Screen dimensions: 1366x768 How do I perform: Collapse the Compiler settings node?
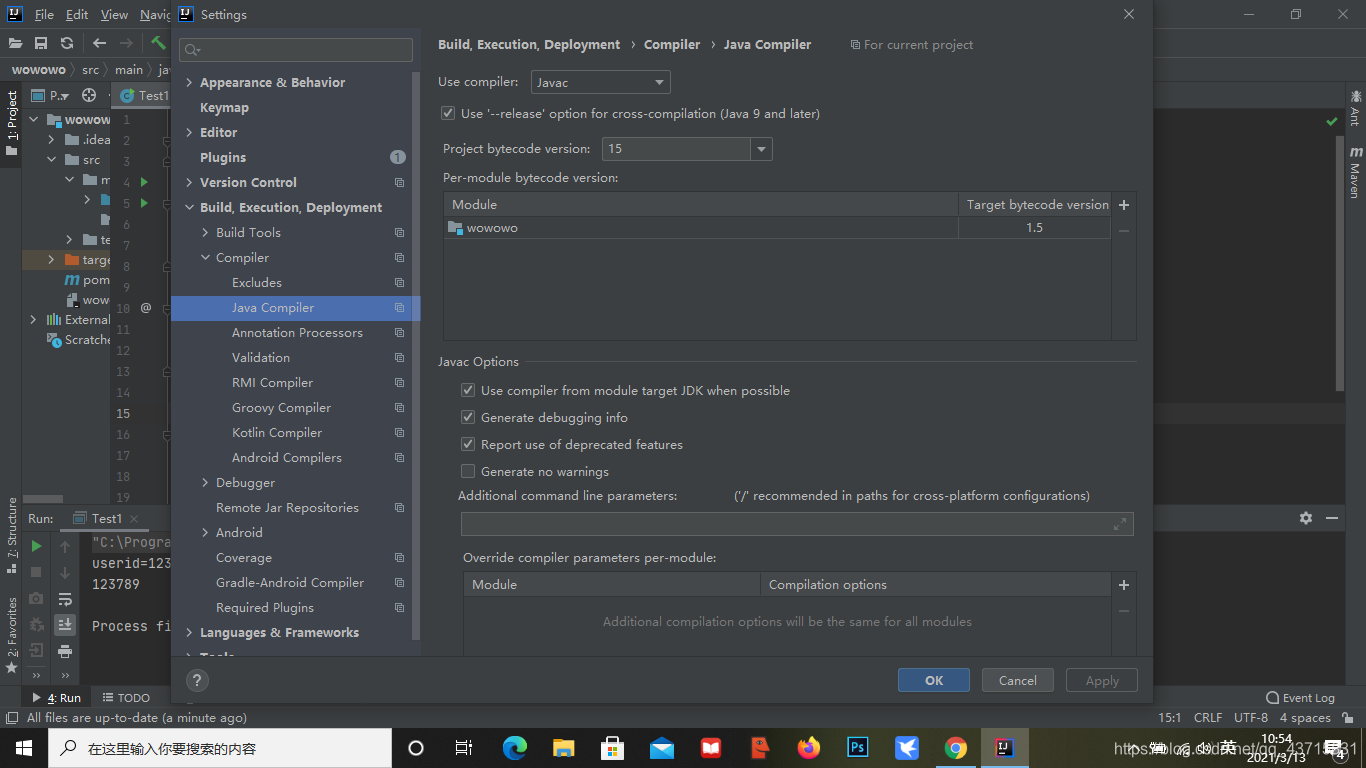[x=205, y=258]
